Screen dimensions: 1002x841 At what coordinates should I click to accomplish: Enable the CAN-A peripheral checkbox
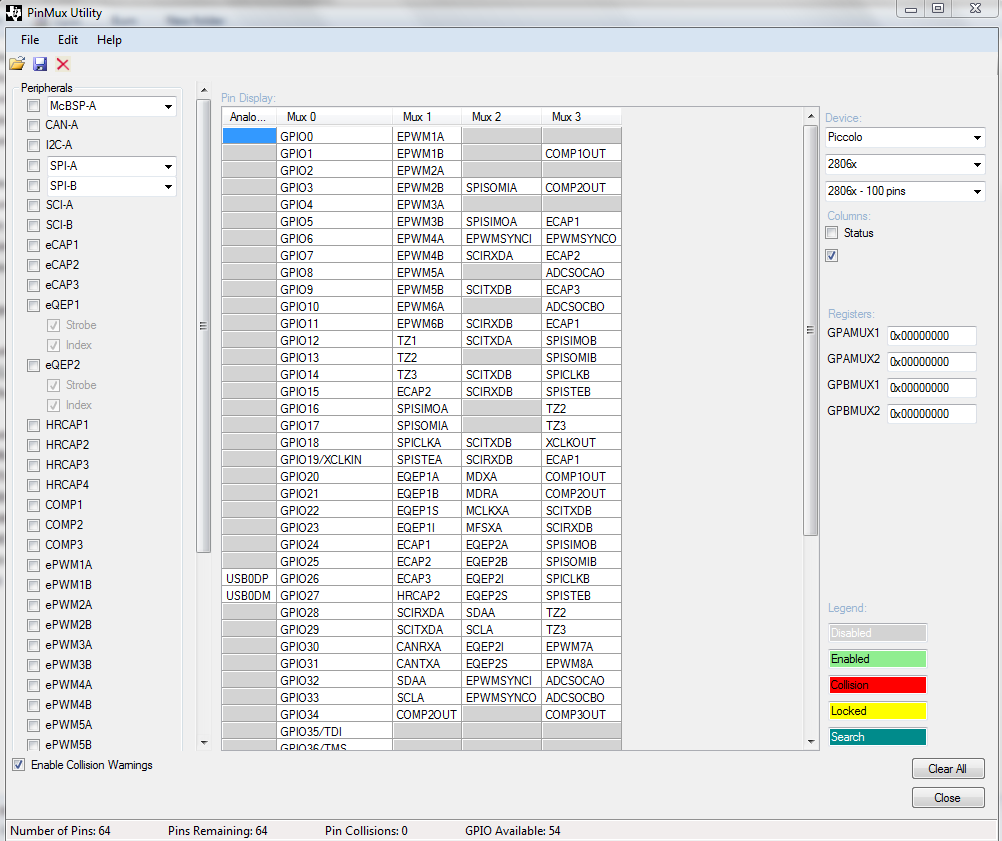click(x=34, y=125)
